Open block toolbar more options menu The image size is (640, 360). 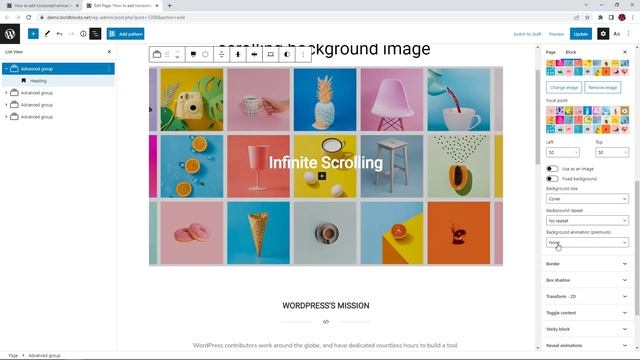point(303,54)
